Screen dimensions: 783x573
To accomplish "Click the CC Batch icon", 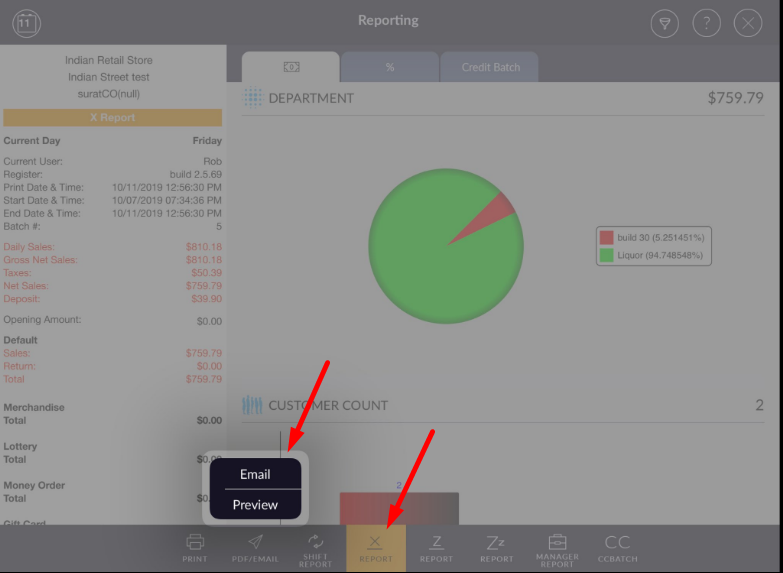I will tap(617, 547).
